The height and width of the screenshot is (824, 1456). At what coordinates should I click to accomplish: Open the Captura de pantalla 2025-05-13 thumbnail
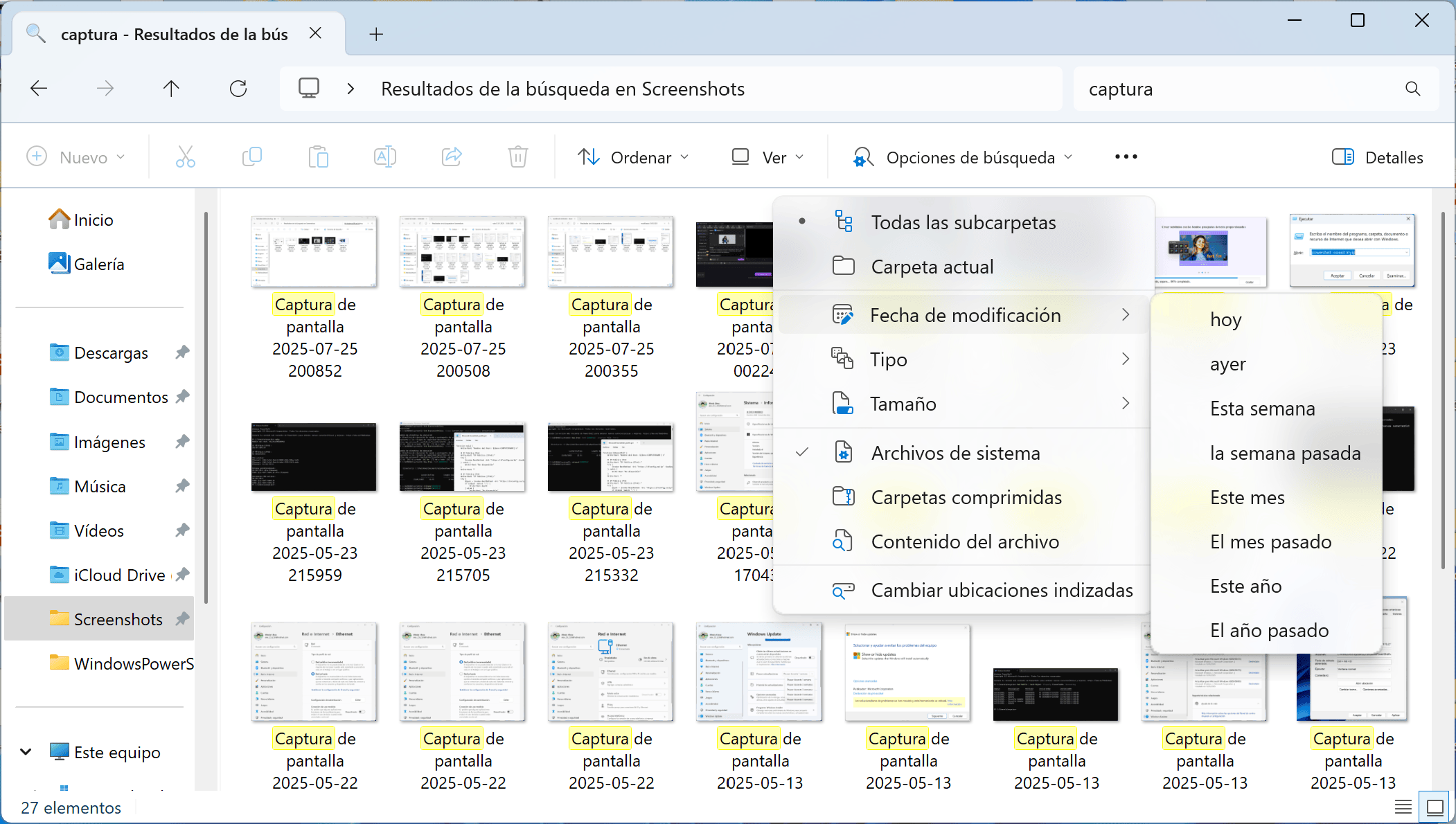click(760, 671)
